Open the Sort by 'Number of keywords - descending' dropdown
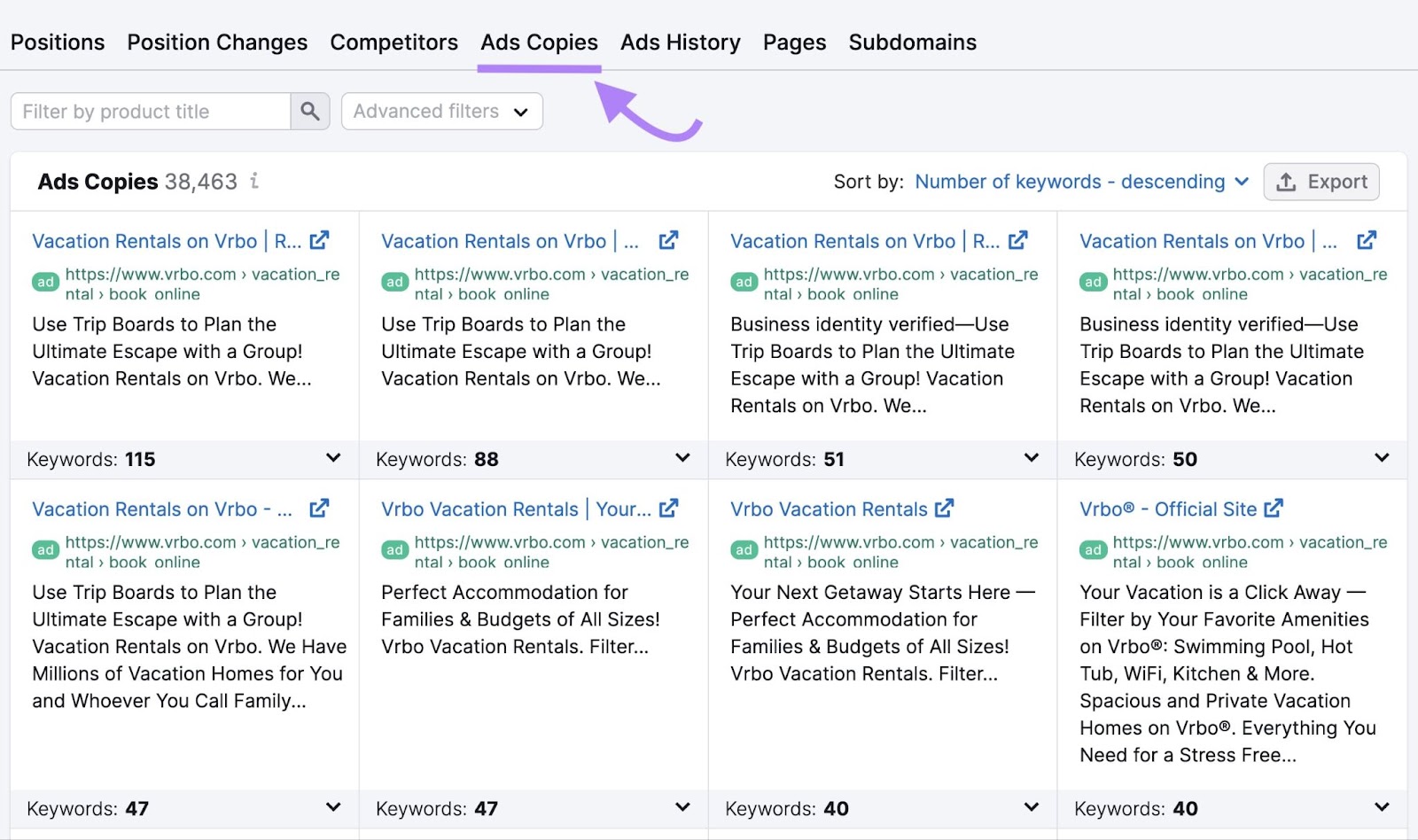Image resolution: width=1418 pixels, height=840 pixels. [1082, 182]
